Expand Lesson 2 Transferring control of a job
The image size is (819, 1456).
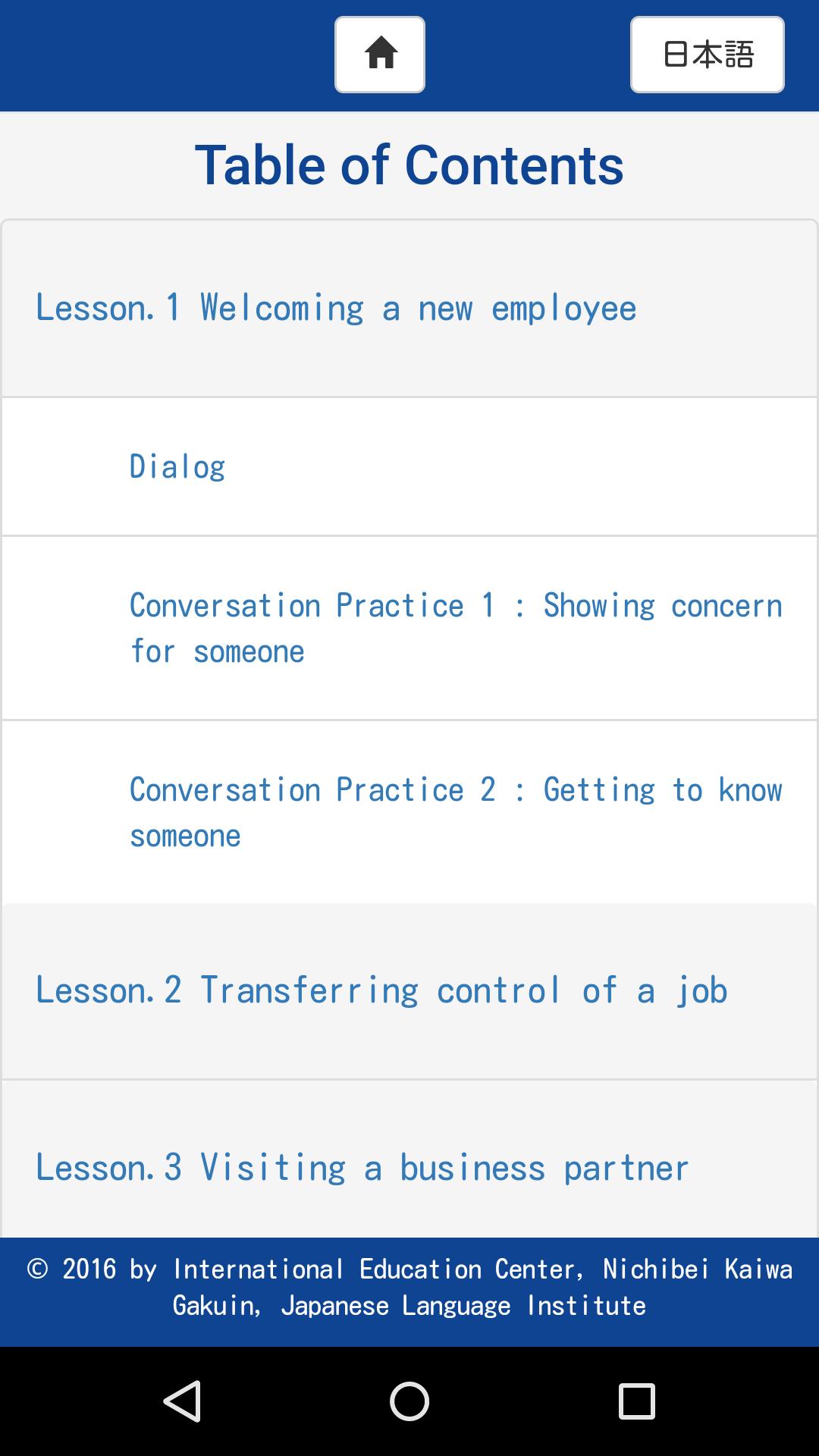click(x=409, y=990)
